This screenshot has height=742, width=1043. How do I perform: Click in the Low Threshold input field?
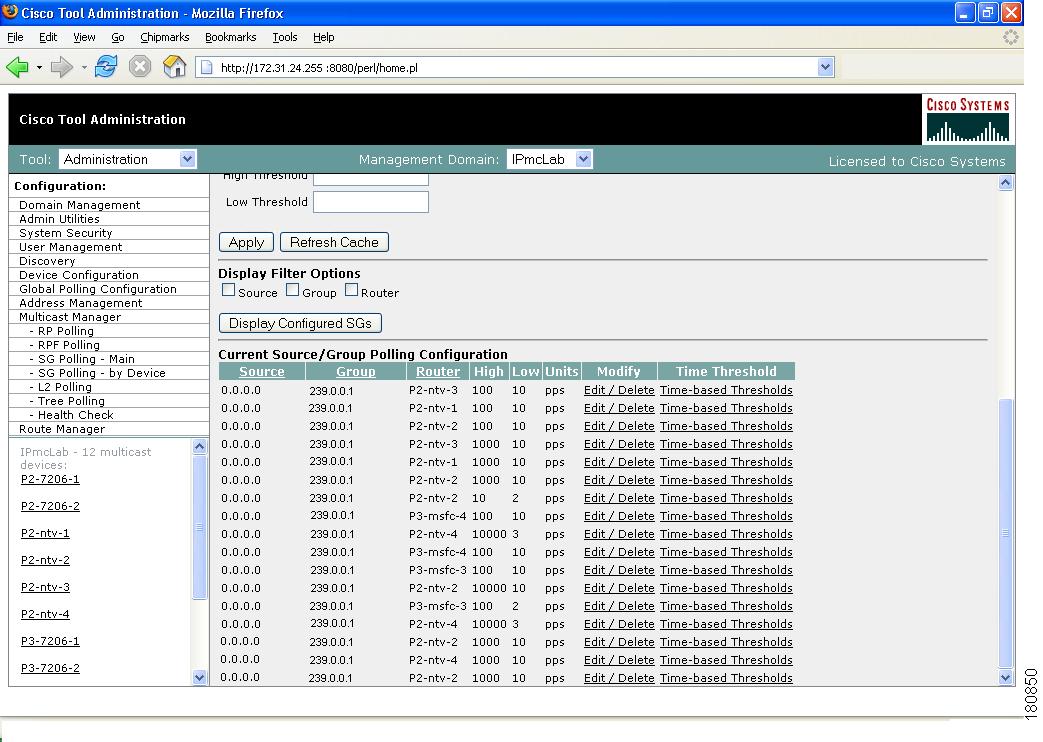tap(371, 202)
